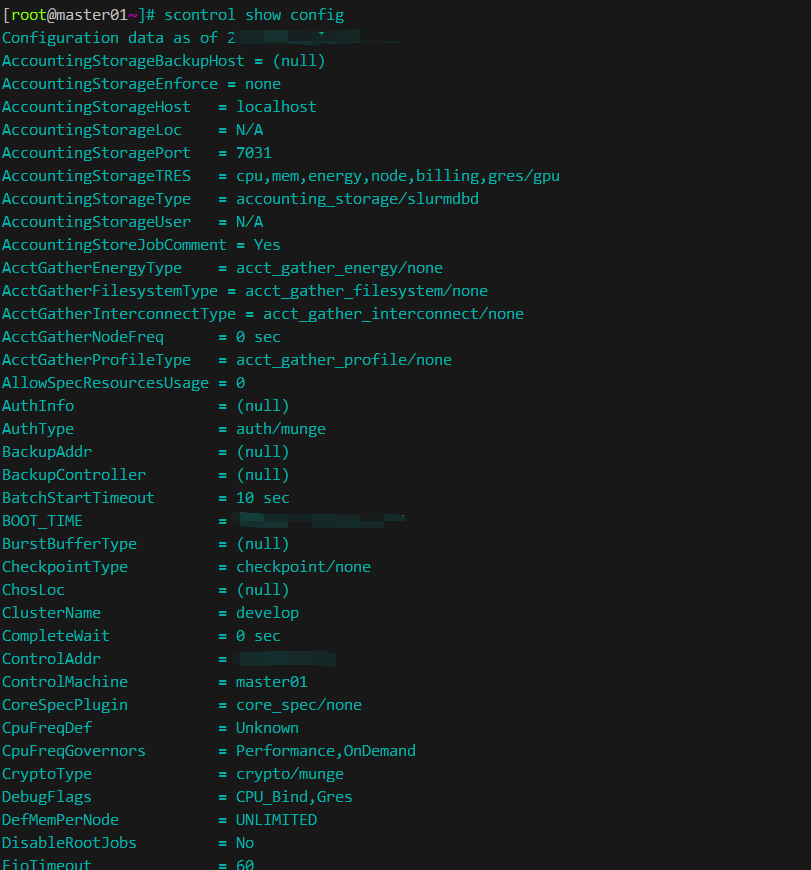Click the 'Performance,OnDemand' governors value

pyautogui.click(x=326, y=751)
